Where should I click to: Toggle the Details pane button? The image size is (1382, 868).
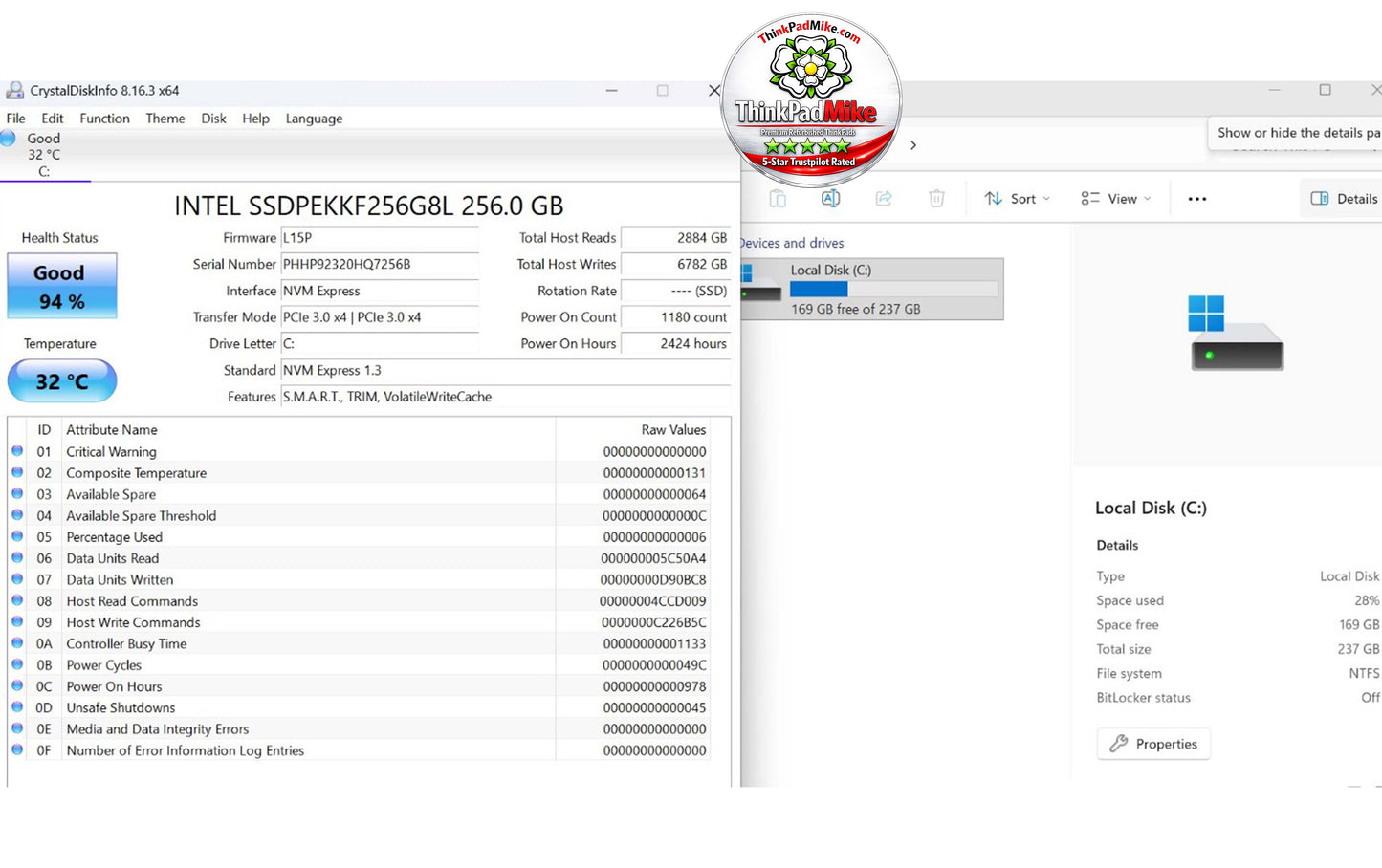click(1344, 199)
